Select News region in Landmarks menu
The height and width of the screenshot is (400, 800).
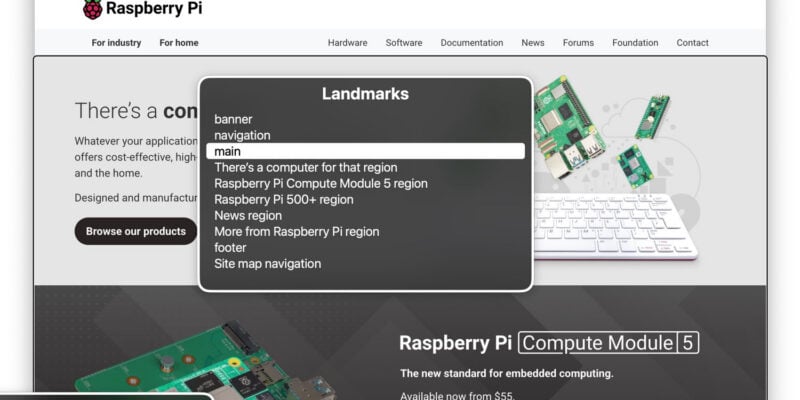click(x=248, y=215)
